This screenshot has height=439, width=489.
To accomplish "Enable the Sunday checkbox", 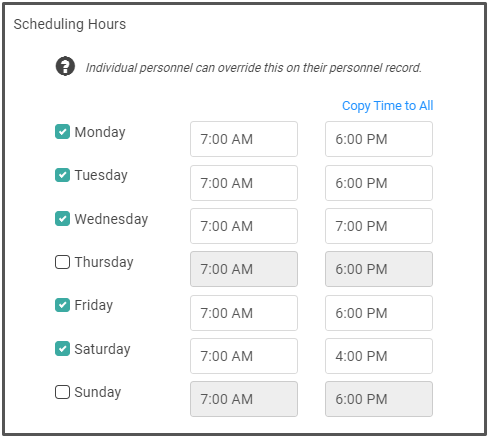I will click(x=62, y=392).
